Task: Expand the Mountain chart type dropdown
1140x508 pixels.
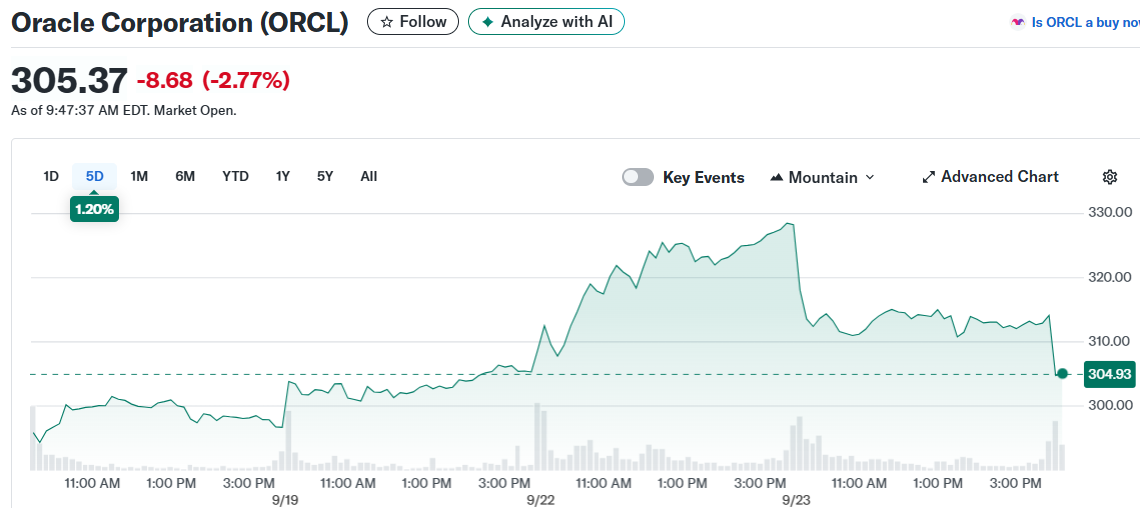Action: click(822, 177)
